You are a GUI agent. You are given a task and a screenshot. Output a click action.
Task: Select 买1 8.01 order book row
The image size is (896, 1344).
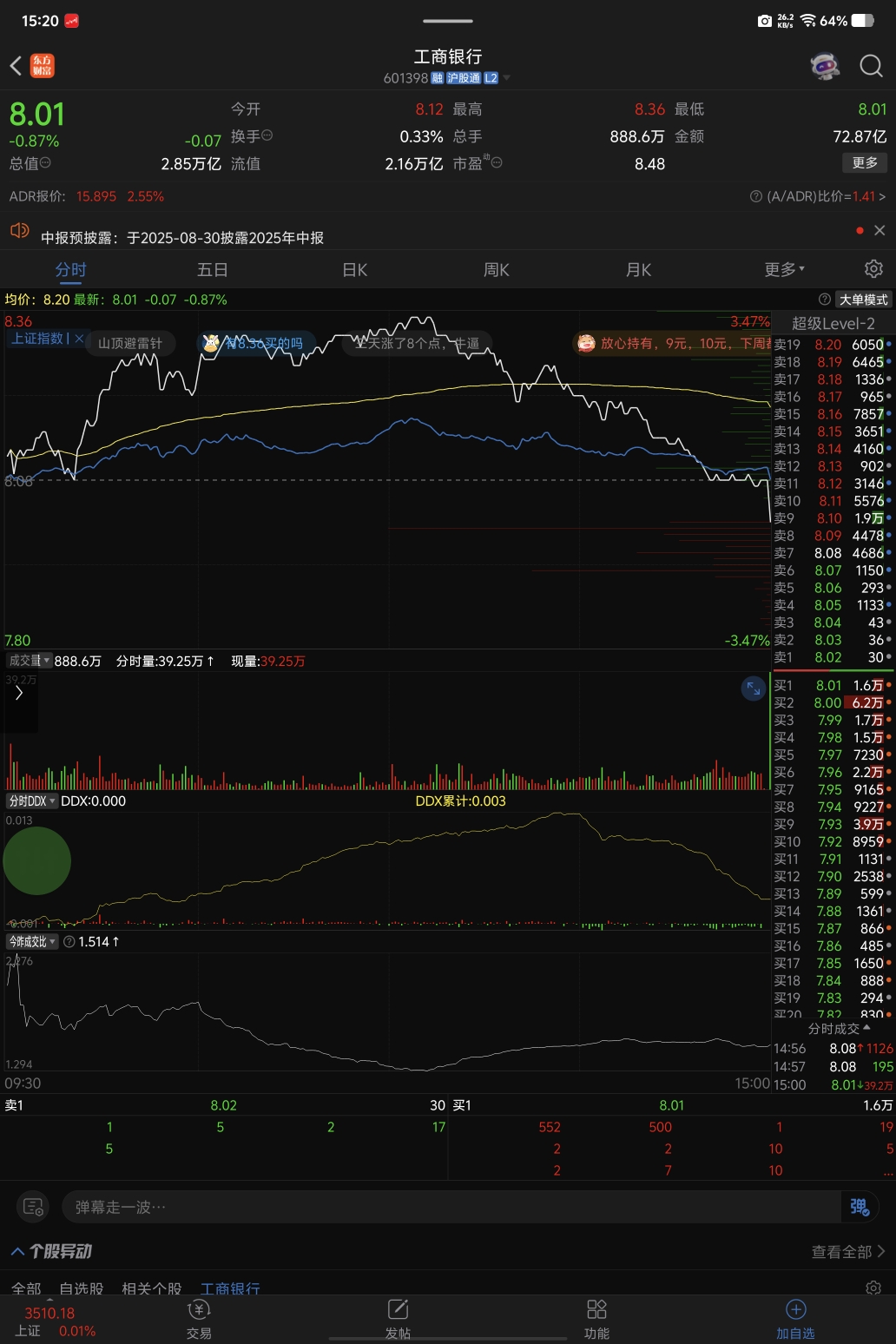point(833,685)
